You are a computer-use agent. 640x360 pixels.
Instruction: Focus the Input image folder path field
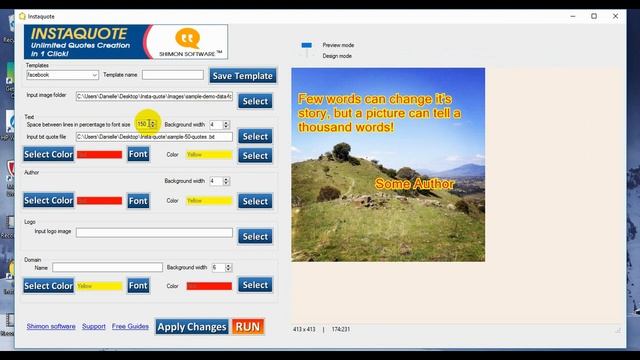coord(154,96)
